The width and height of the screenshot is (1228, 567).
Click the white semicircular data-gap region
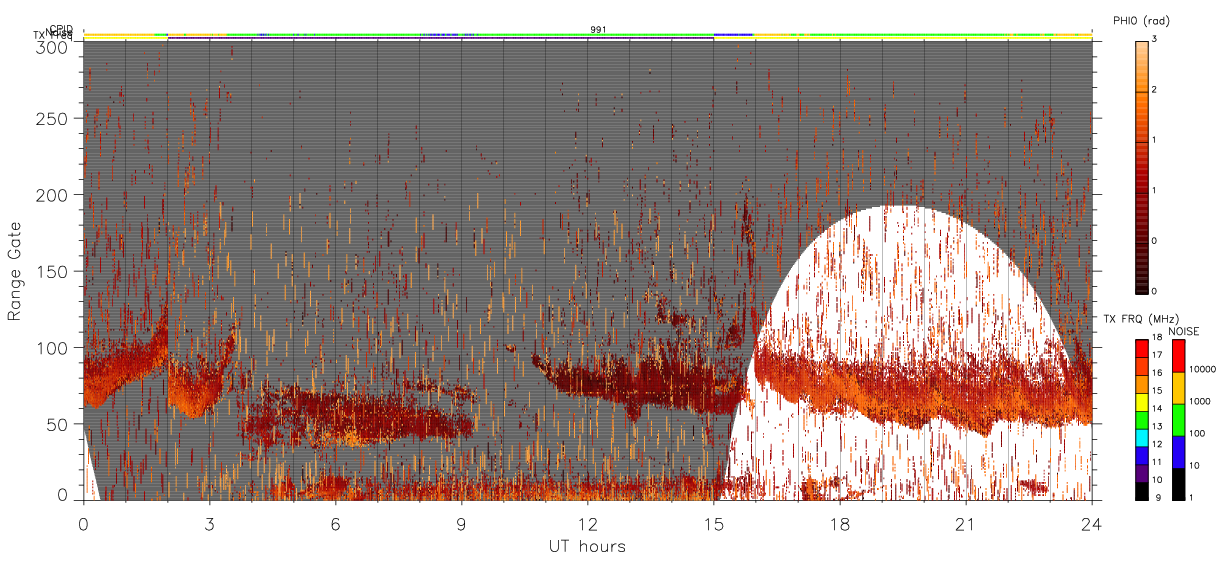(x=905, y=352)
